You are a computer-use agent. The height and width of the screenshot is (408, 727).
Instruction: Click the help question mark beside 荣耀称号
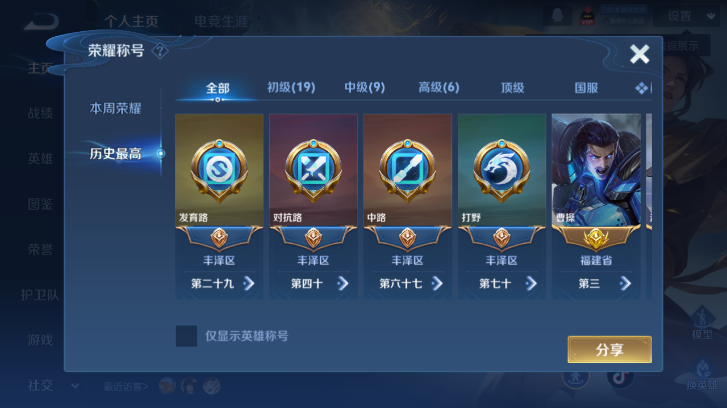click(x=160, y=51)
